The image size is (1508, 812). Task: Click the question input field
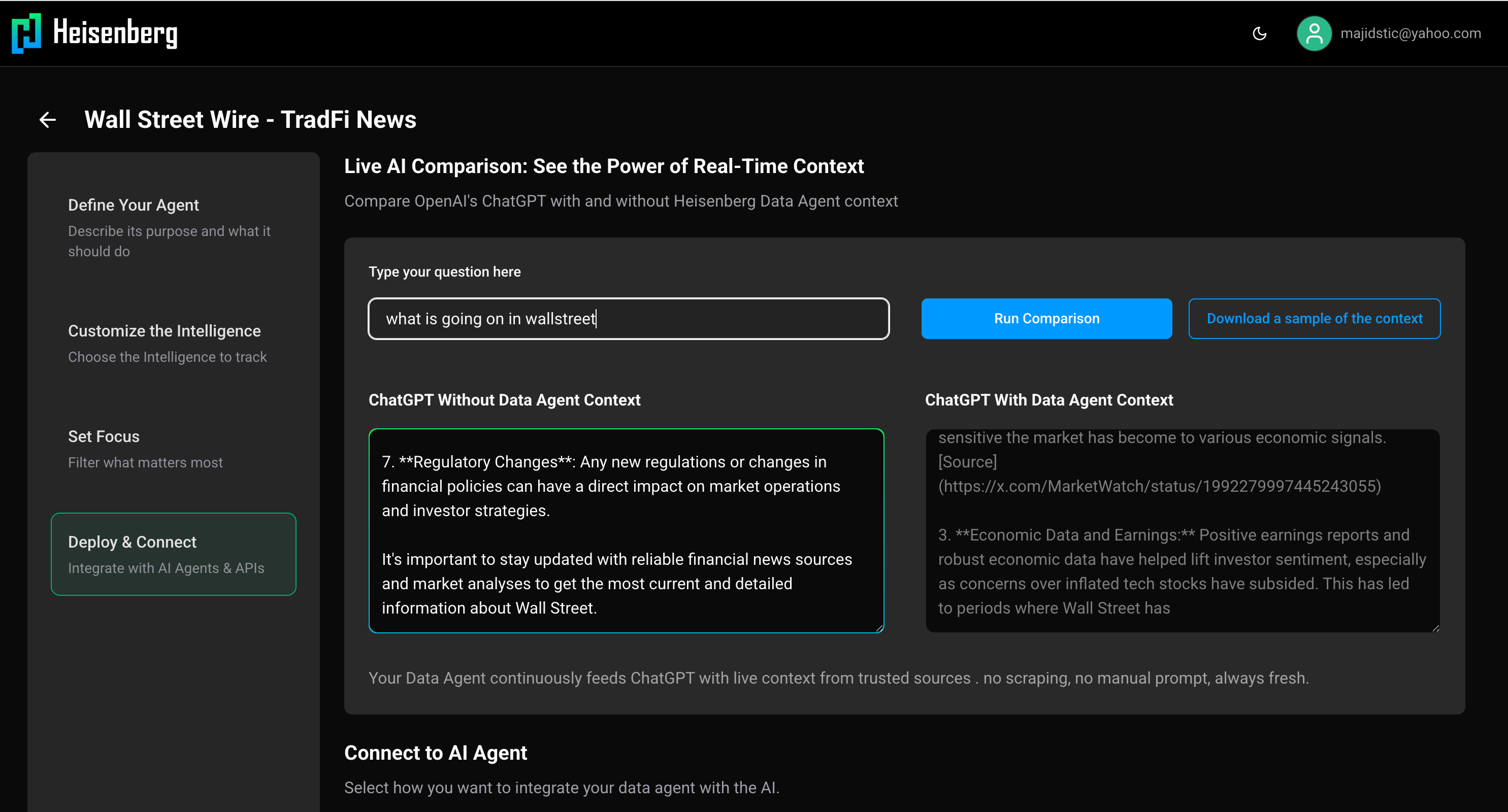pos(628,319)
